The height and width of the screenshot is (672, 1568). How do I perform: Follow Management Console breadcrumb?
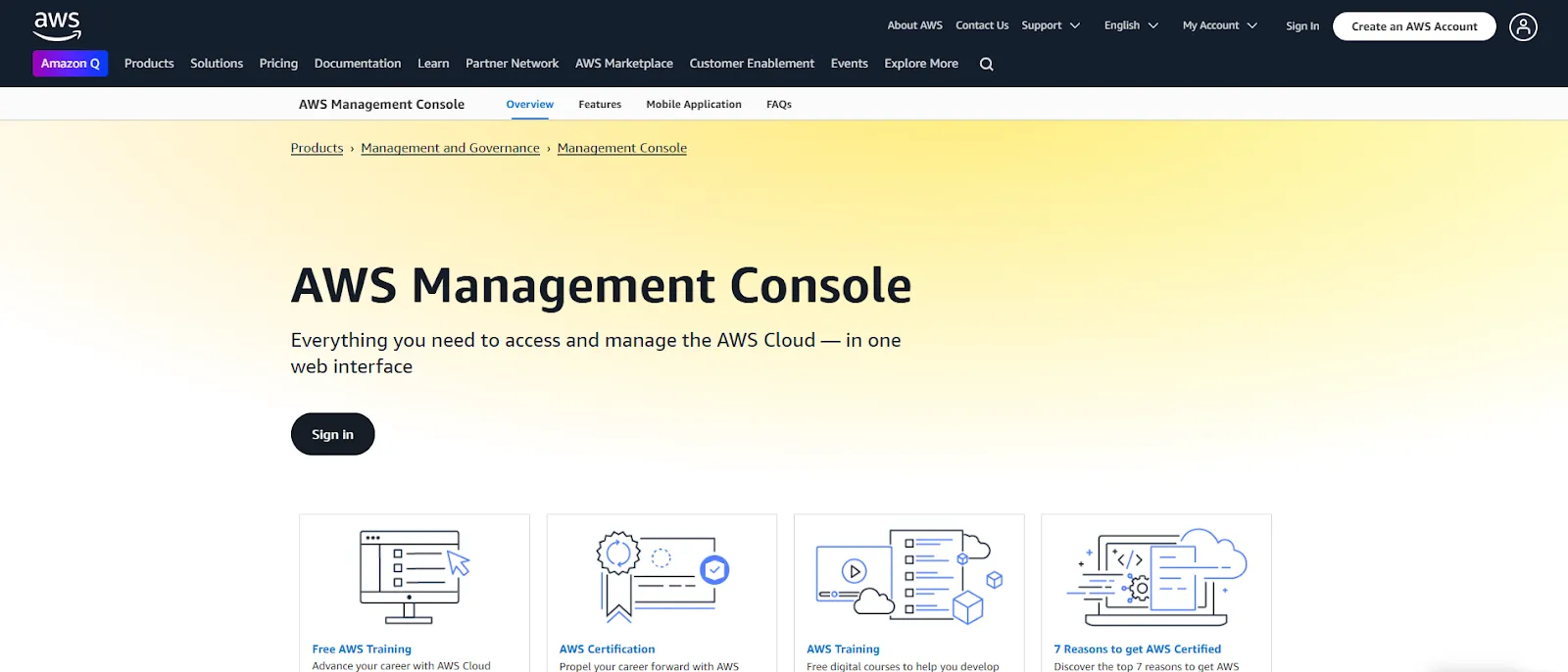pyautogui.click(x=622, y=148)
